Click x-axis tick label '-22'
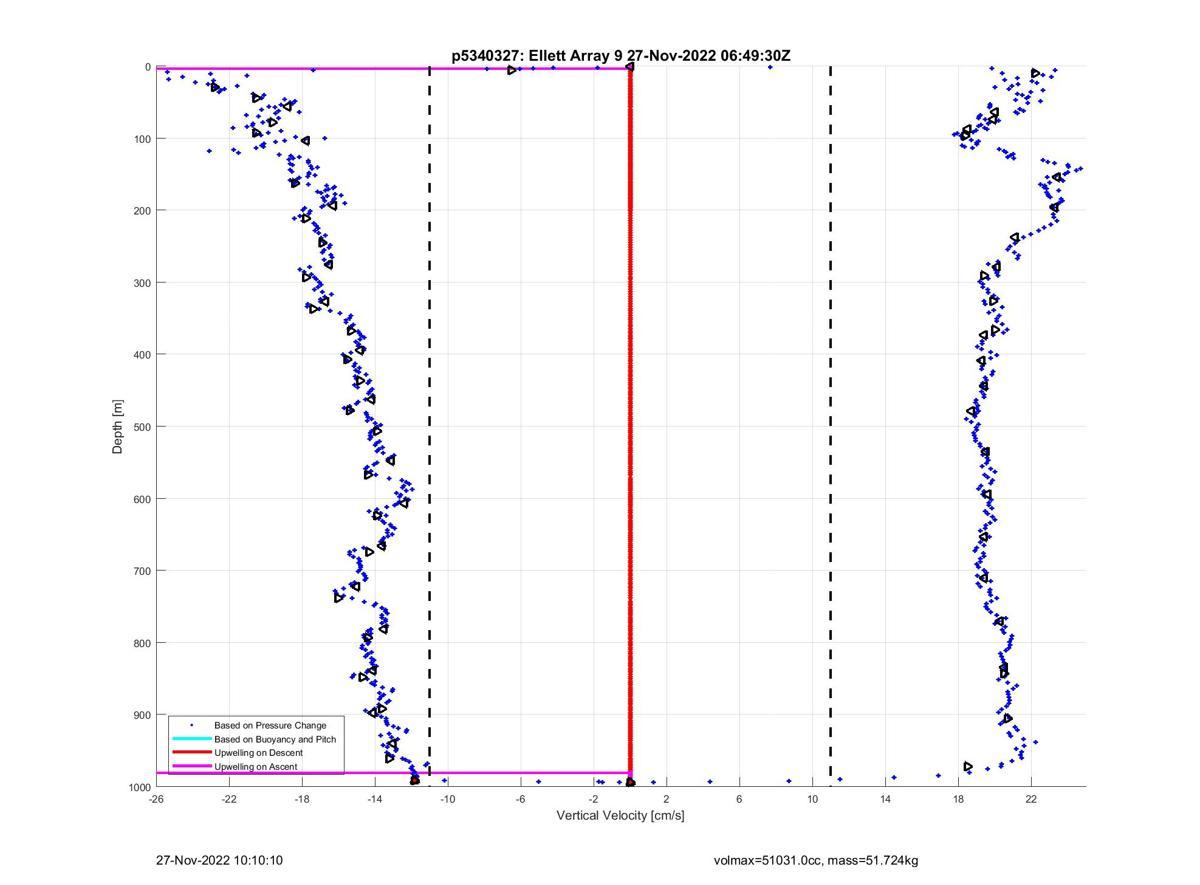The image size is (1200, 885). (229, 799)
